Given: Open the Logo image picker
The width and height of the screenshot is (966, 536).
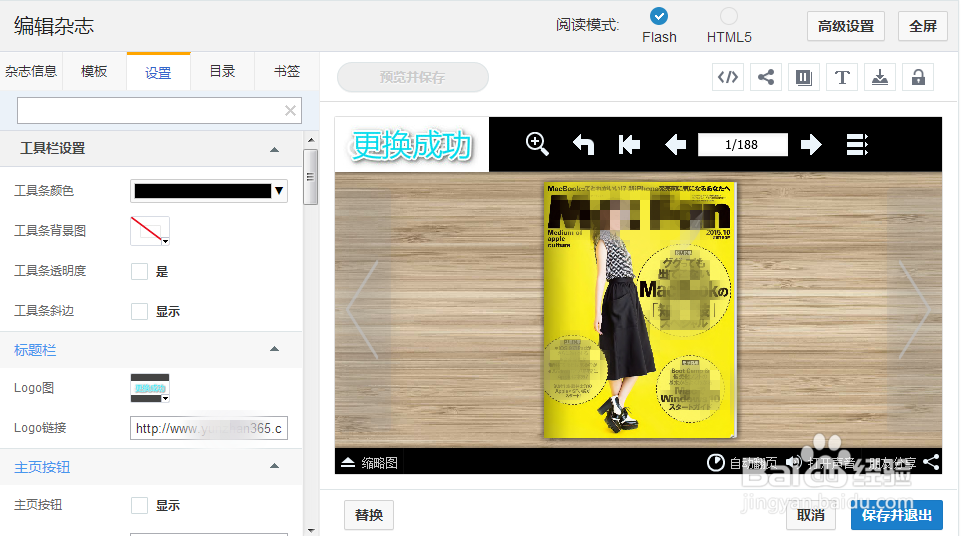Looking at the screenshot, I should point(150,388).
